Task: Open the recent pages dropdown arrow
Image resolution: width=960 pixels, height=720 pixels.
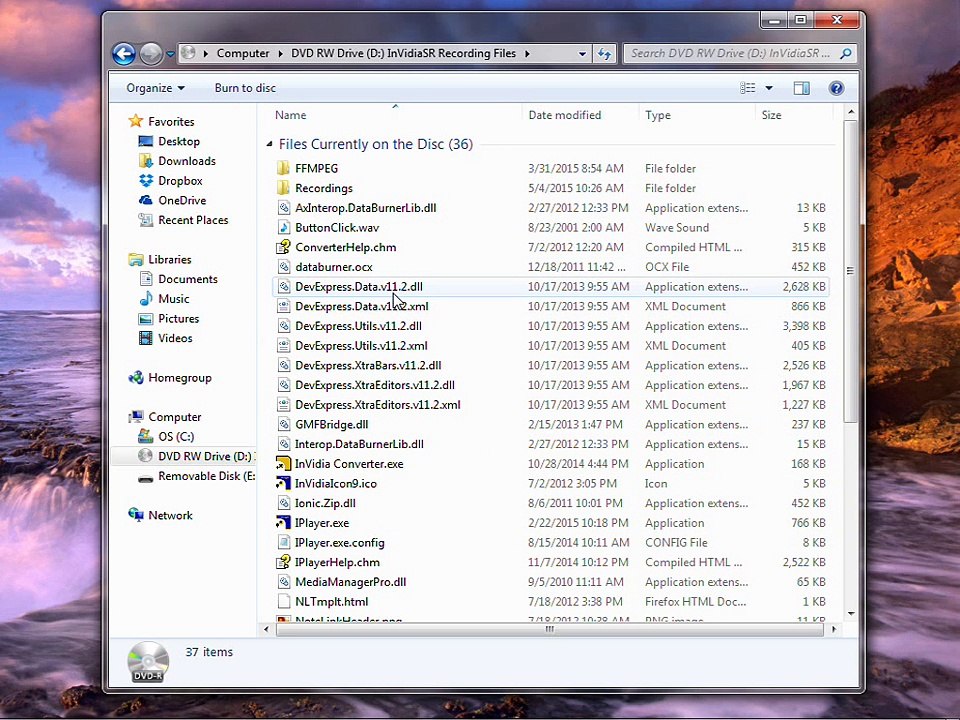Action: click(170, 54)
